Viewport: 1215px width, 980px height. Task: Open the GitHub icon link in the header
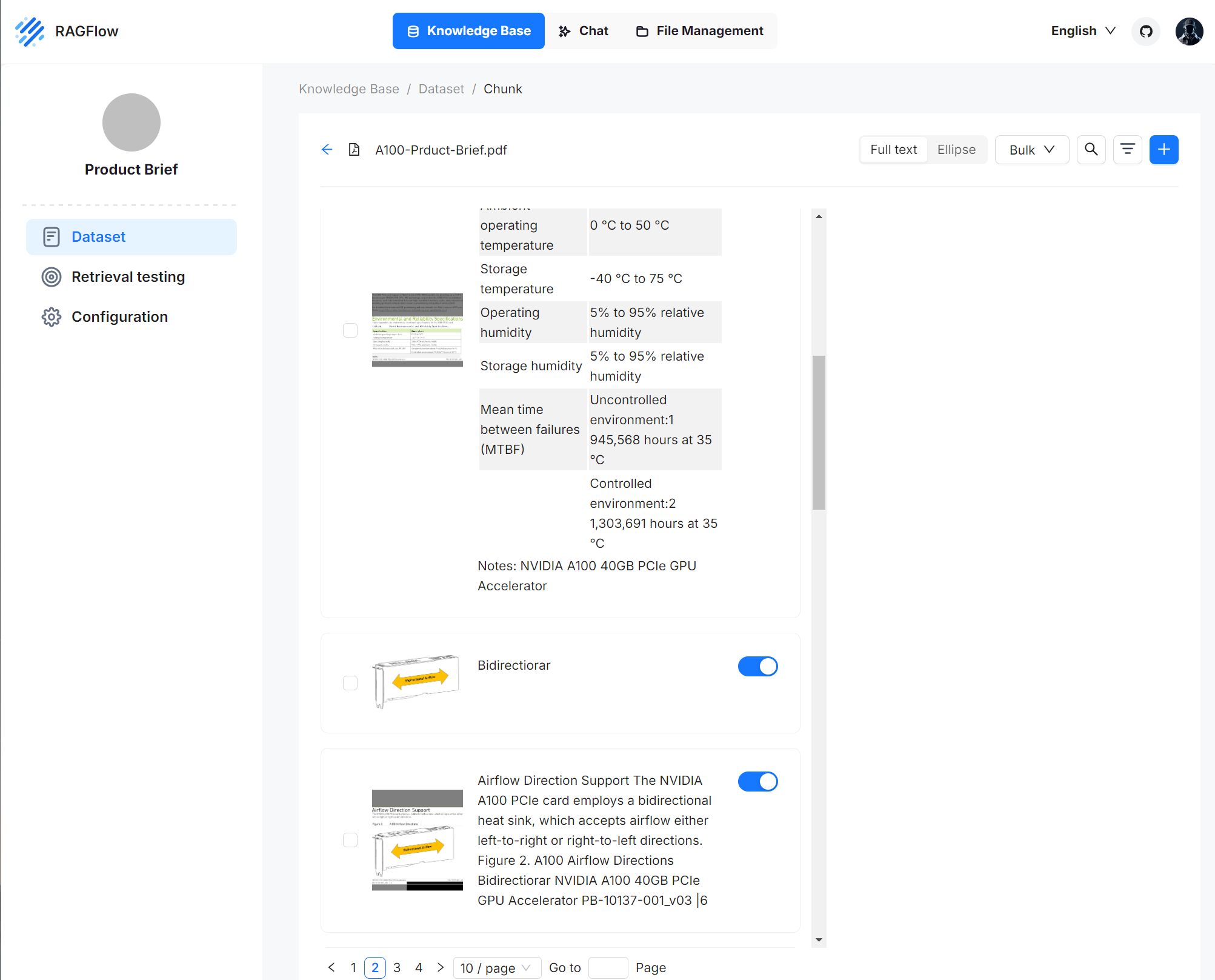[1145, 32]
